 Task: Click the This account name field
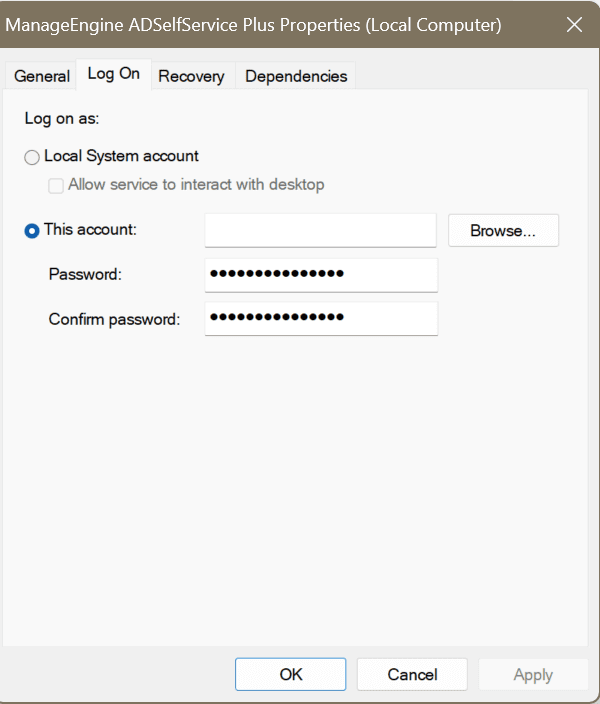click(x=320, y=230)
